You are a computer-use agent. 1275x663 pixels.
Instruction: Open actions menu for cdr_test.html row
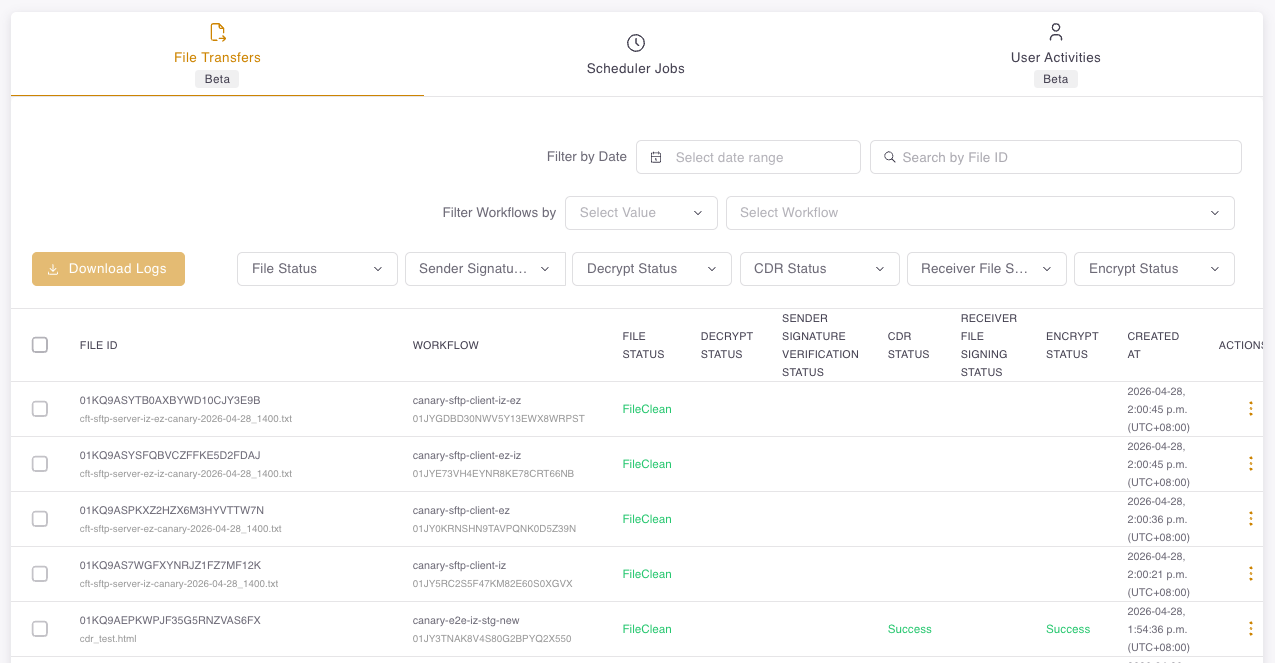click(x=1250, y=629)
